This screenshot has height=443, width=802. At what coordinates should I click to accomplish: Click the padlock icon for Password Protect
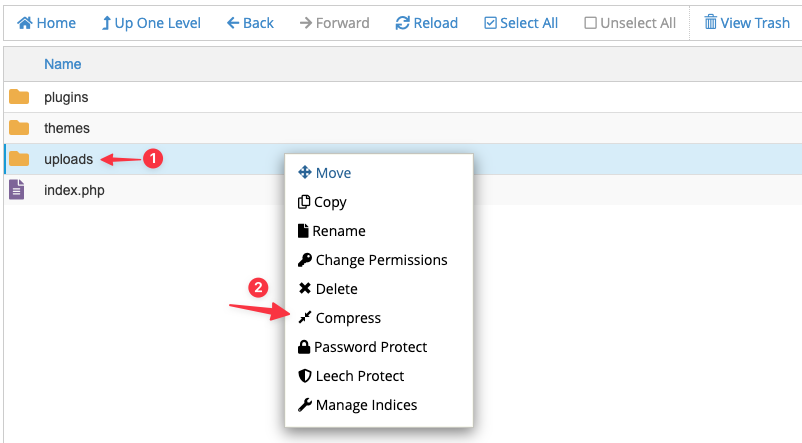pyautogui.click(x=304, y=347)
